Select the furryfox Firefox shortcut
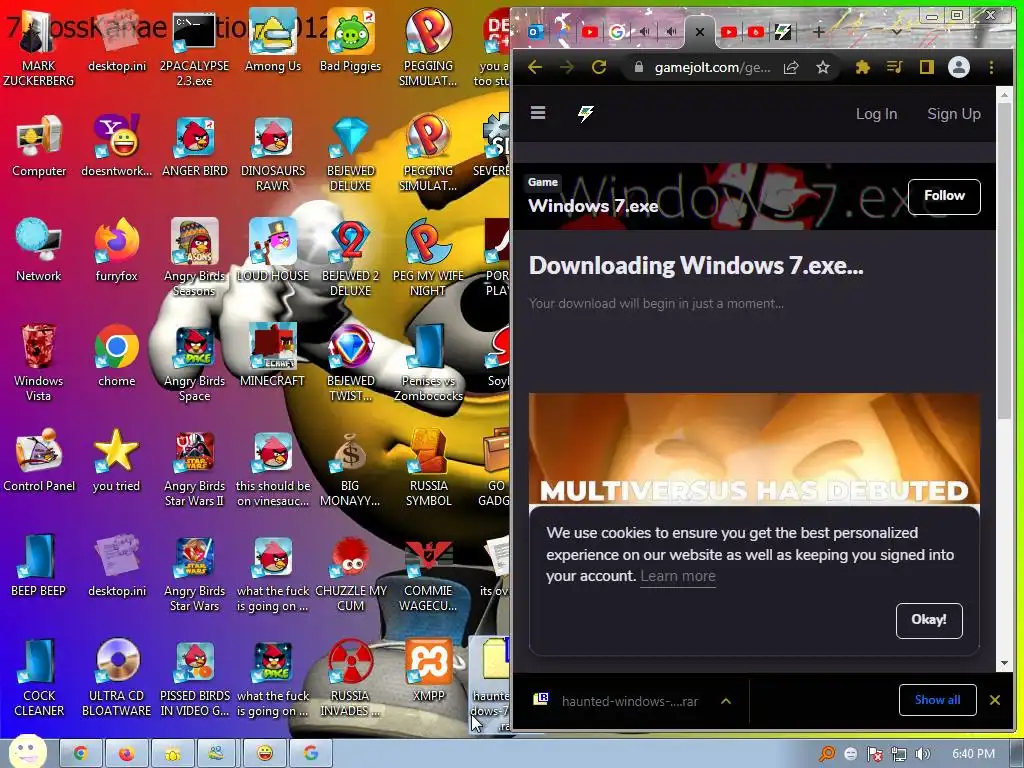Viewport: 1024px width, 768px height. click(x=116, y=249)
